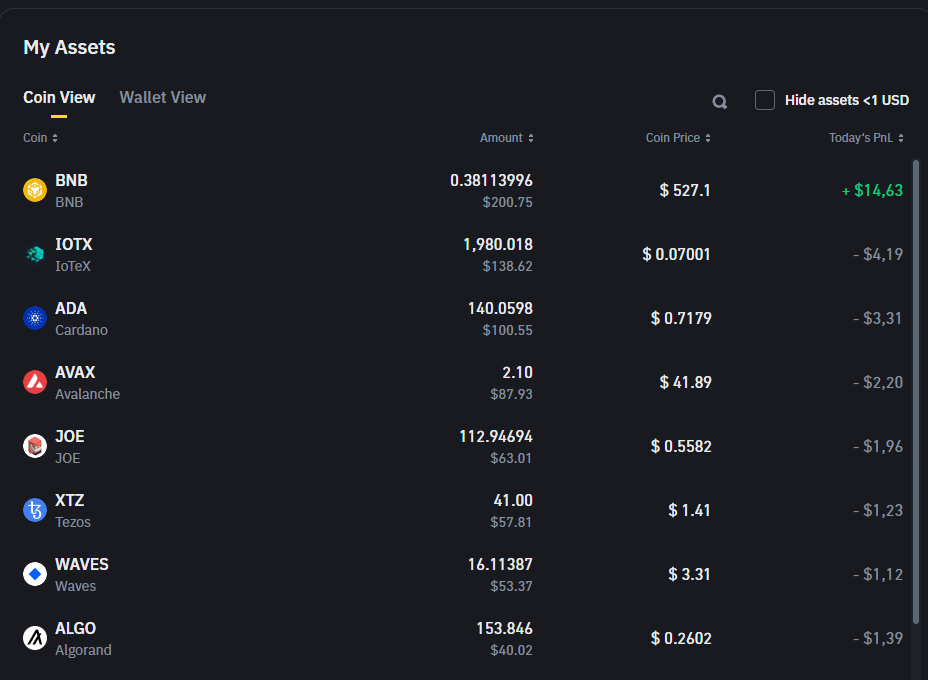Click the IOTX coin name
Image resolution: width=928 pixels, height=680 pixels.
click(x=74, y=244)
